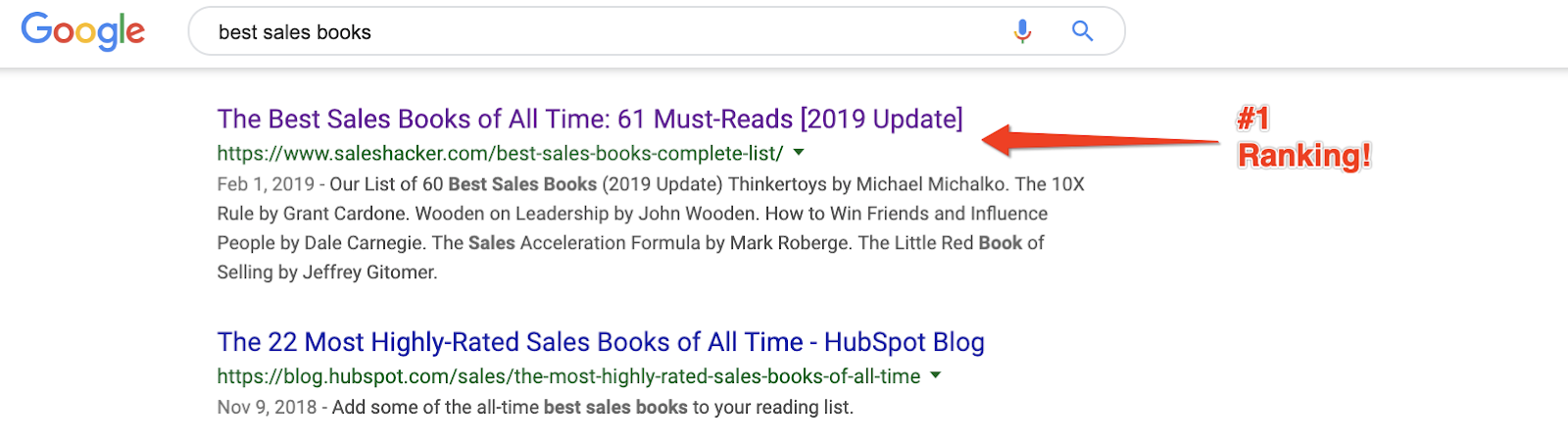This screenshot has height=443, width=1568.
Task: Click 'Selling by Jeffrey Gitomer.' snippet line
Action: tap(327, 272)
